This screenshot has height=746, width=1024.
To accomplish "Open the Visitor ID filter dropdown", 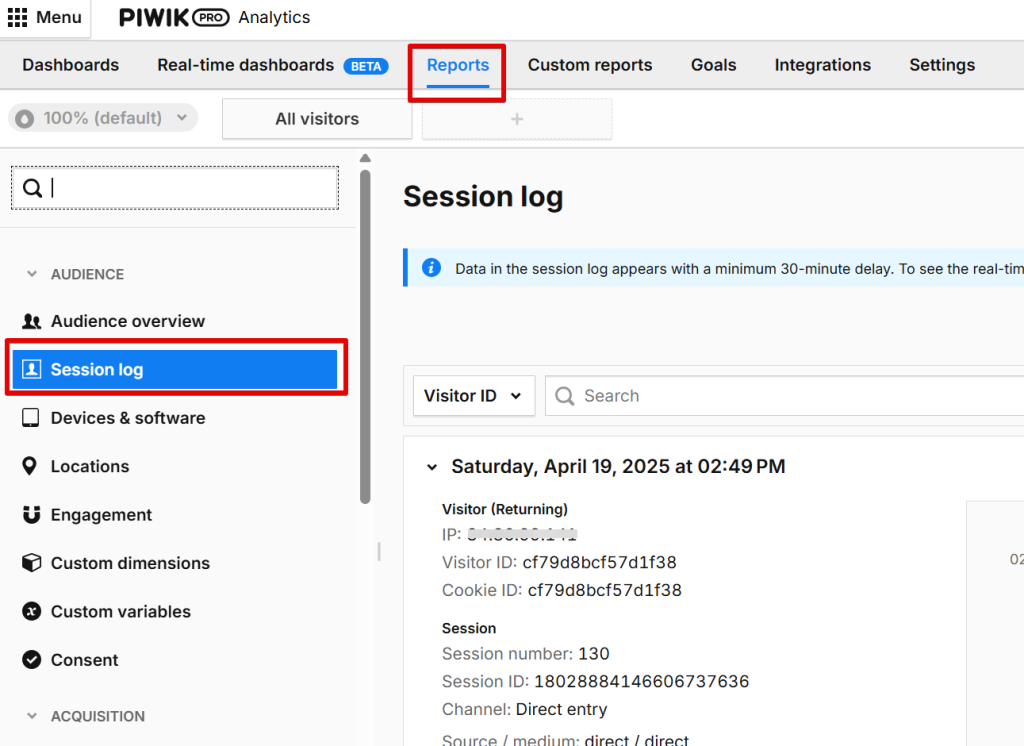I will tap(473, 396).
